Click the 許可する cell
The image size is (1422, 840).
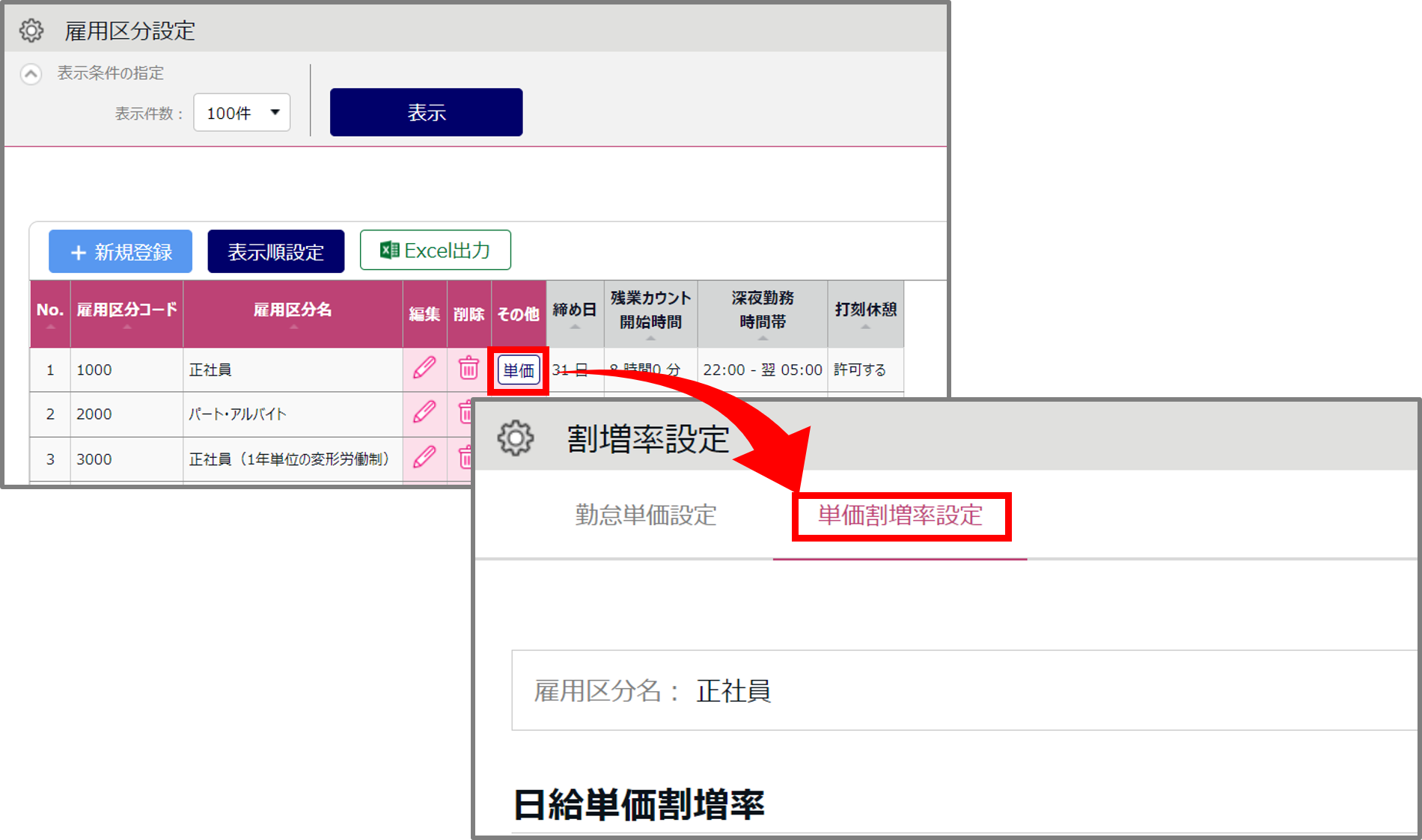click(866, 370)
